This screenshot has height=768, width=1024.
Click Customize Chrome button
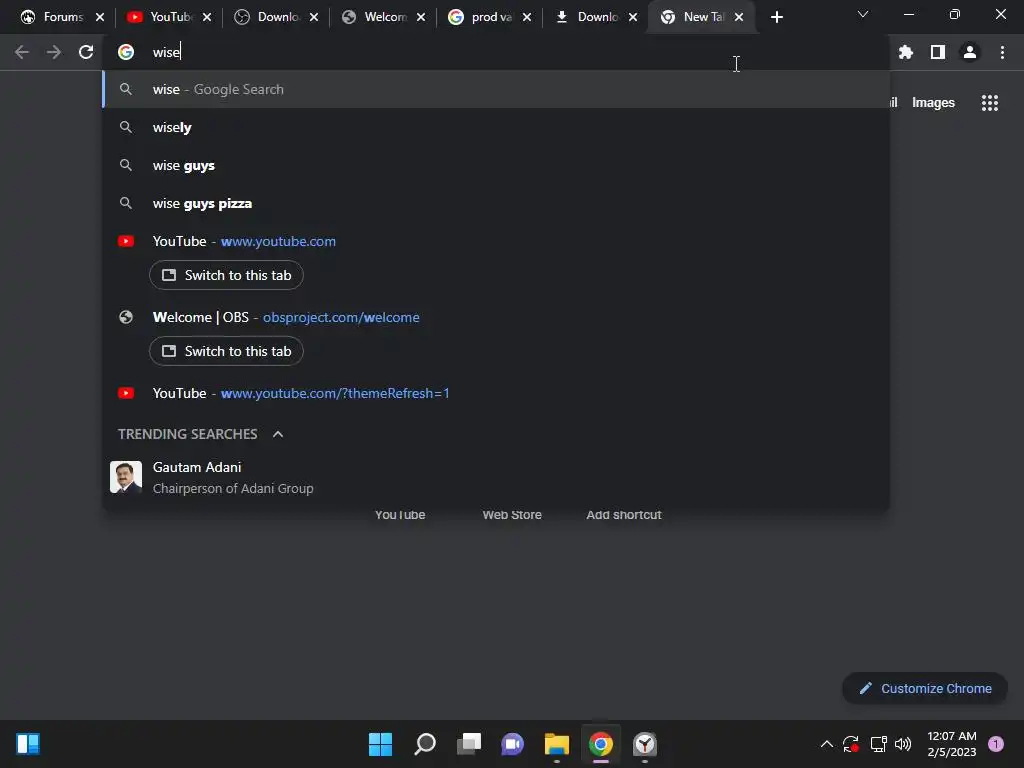pos(925,688)
